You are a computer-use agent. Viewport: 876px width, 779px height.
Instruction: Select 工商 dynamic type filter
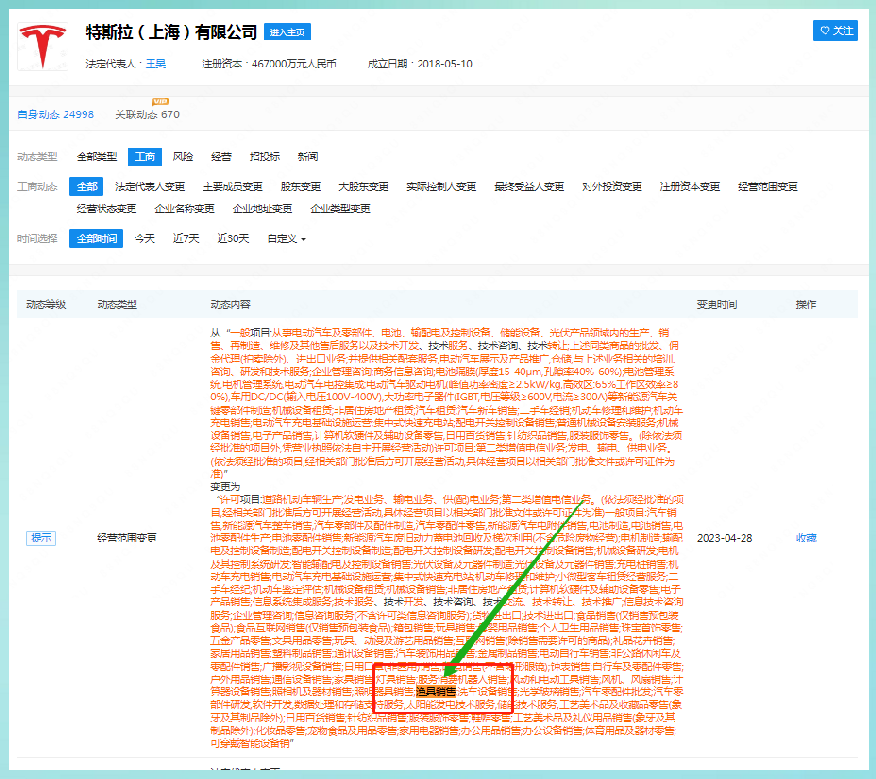[145, 156]
